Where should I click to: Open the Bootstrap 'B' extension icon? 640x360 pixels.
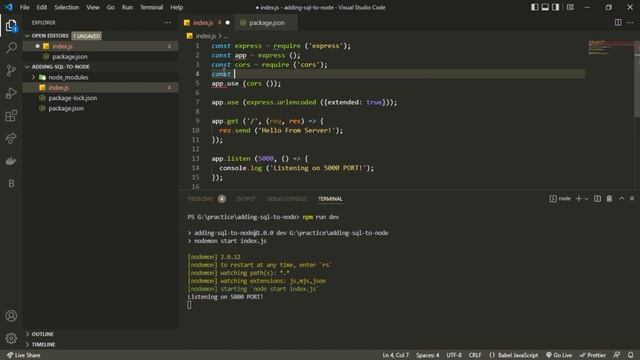[11, 183]
